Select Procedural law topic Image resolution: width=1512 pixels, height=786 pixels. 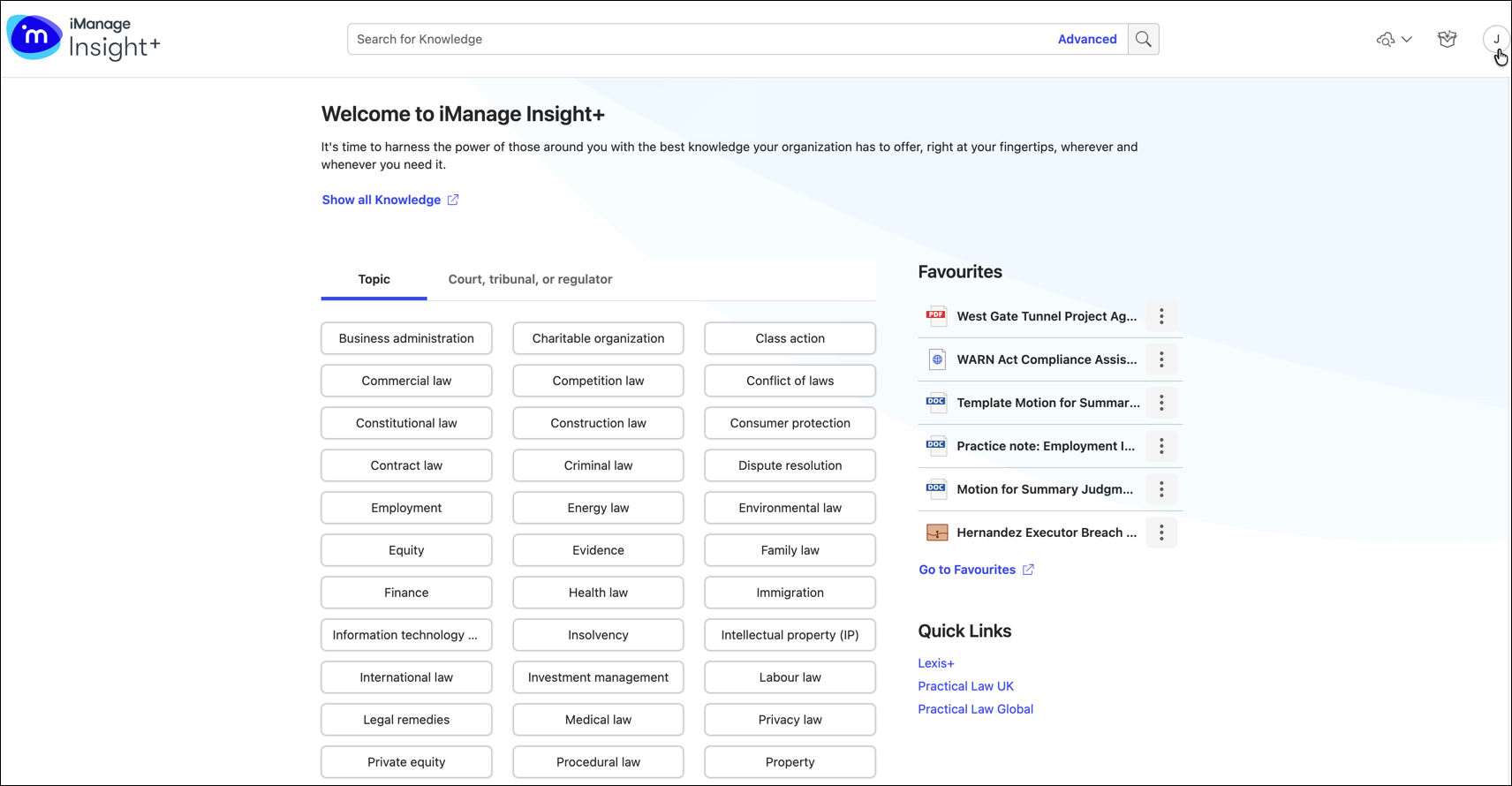click(x=598, y=762)
